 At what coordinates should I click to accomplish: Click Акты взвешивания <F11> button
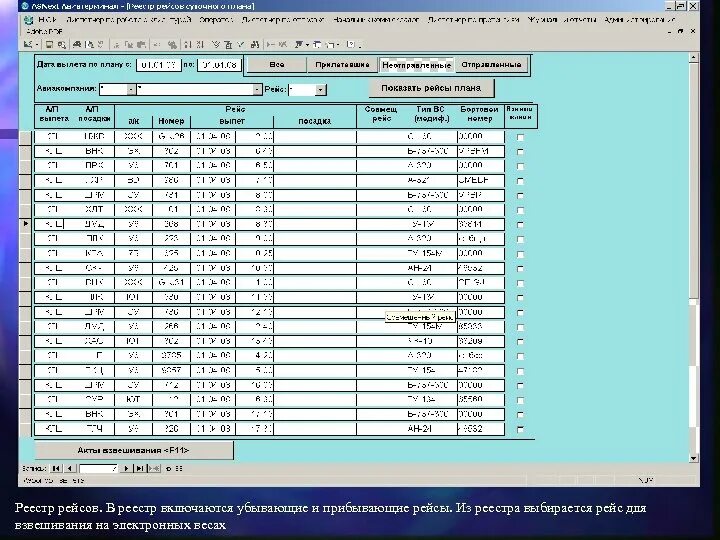pos(133,450)
